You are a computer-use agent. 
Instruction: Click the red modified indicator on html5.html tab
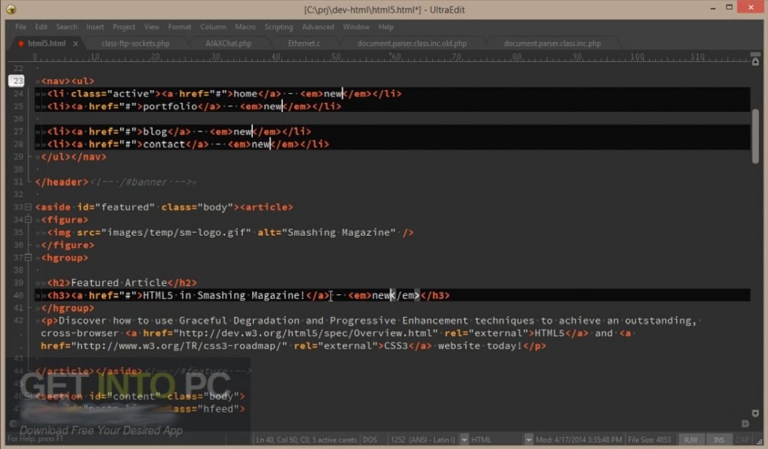pos(21,44)
